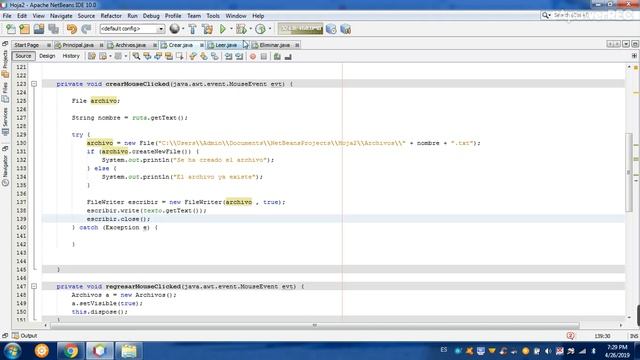
Task: Click the horizontal editor scrollbar thumb
Action: click(x=314, y=325)
